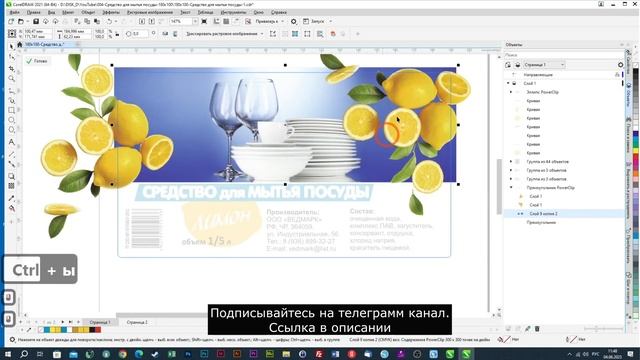Open Chrome from the taskbar
Screen dimensions: 640x360
122,354
